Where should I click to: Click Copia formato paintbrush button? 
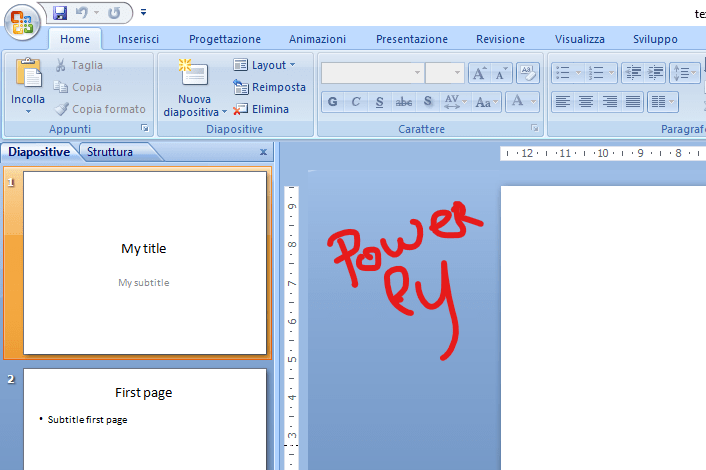pos(100,109)
